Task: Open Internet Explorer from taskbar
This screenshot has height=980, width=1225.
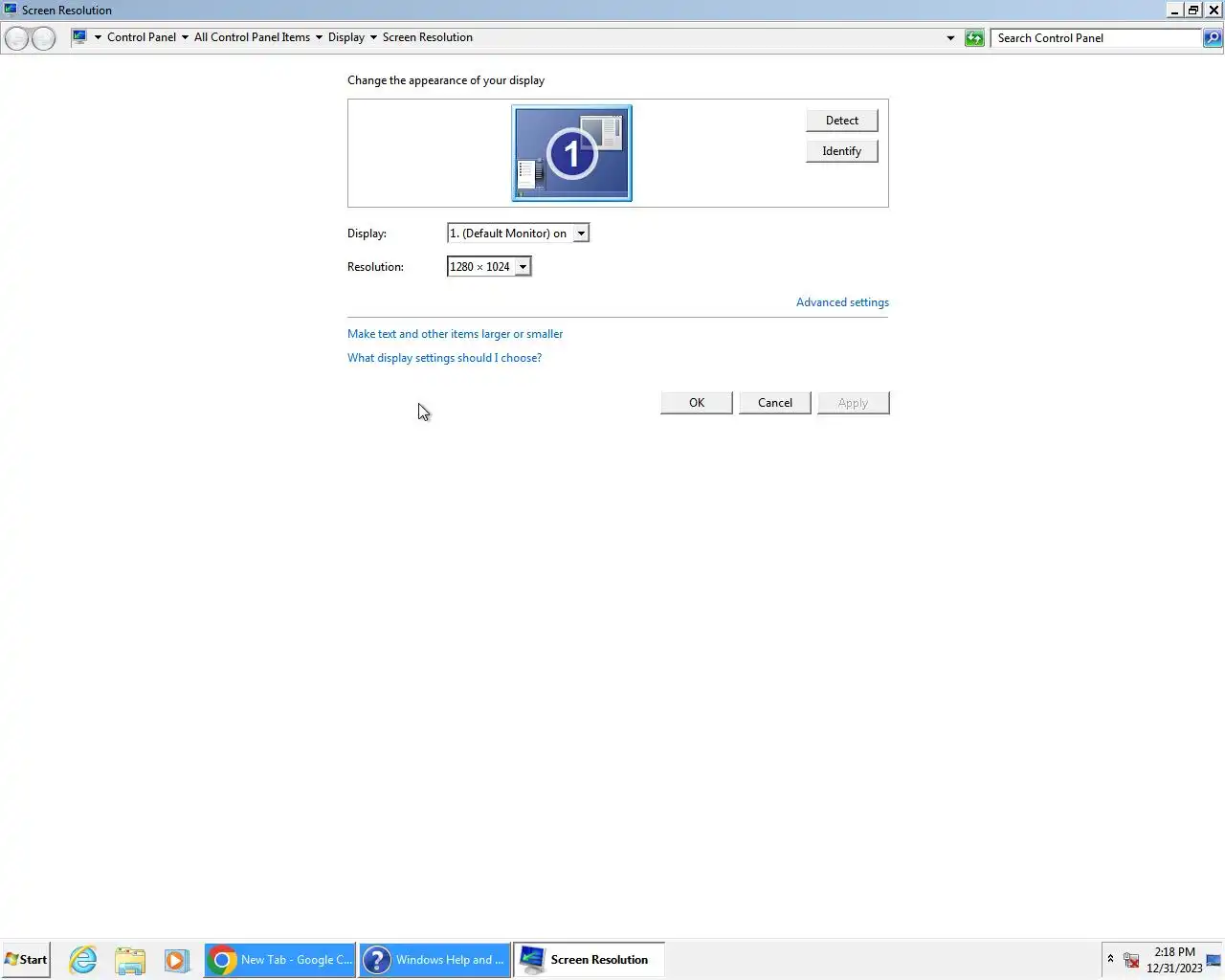Action: pyautogui.click(x=83, y=960)
